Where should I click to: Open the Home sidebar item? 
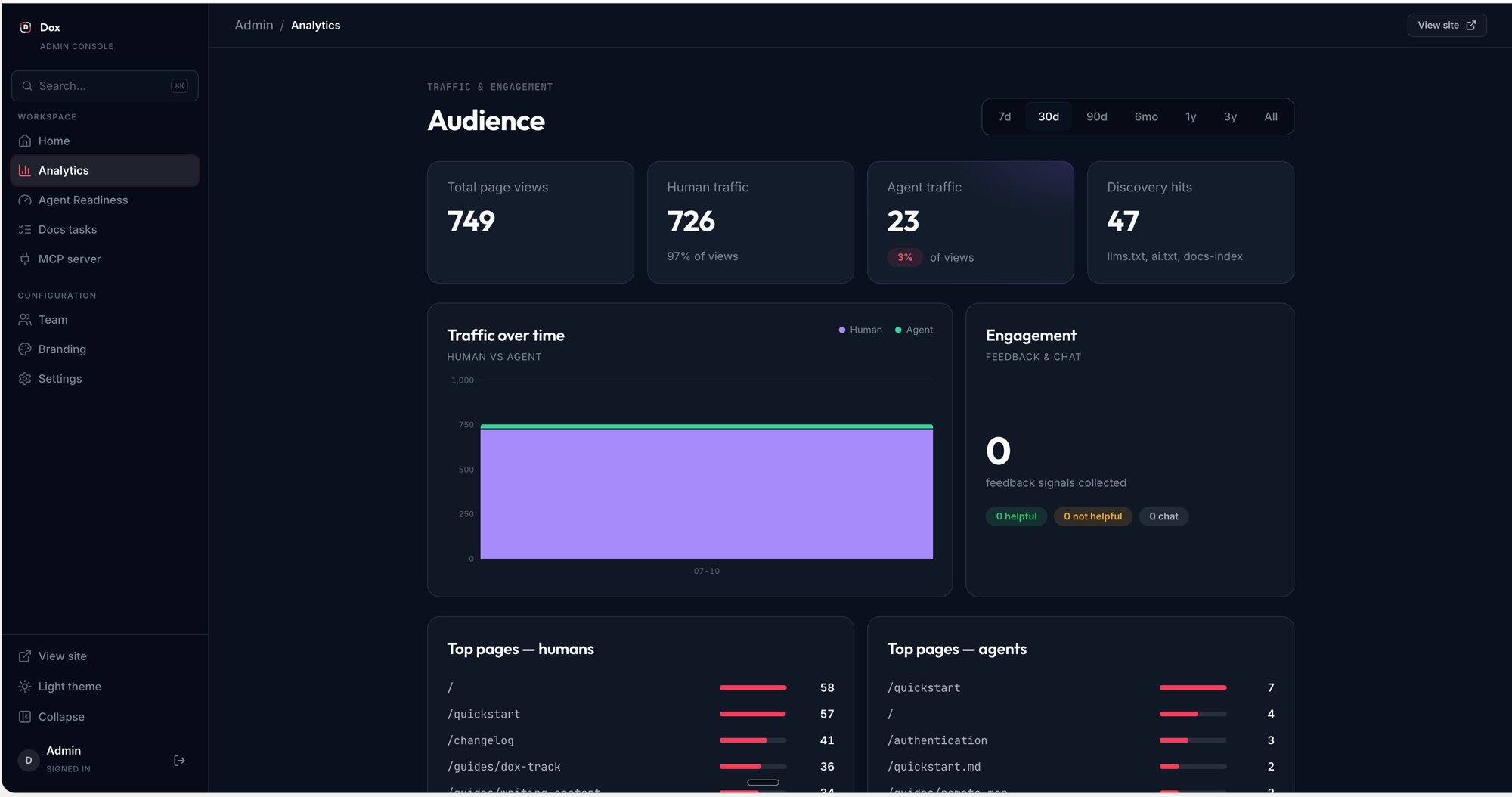pos(105,141)
